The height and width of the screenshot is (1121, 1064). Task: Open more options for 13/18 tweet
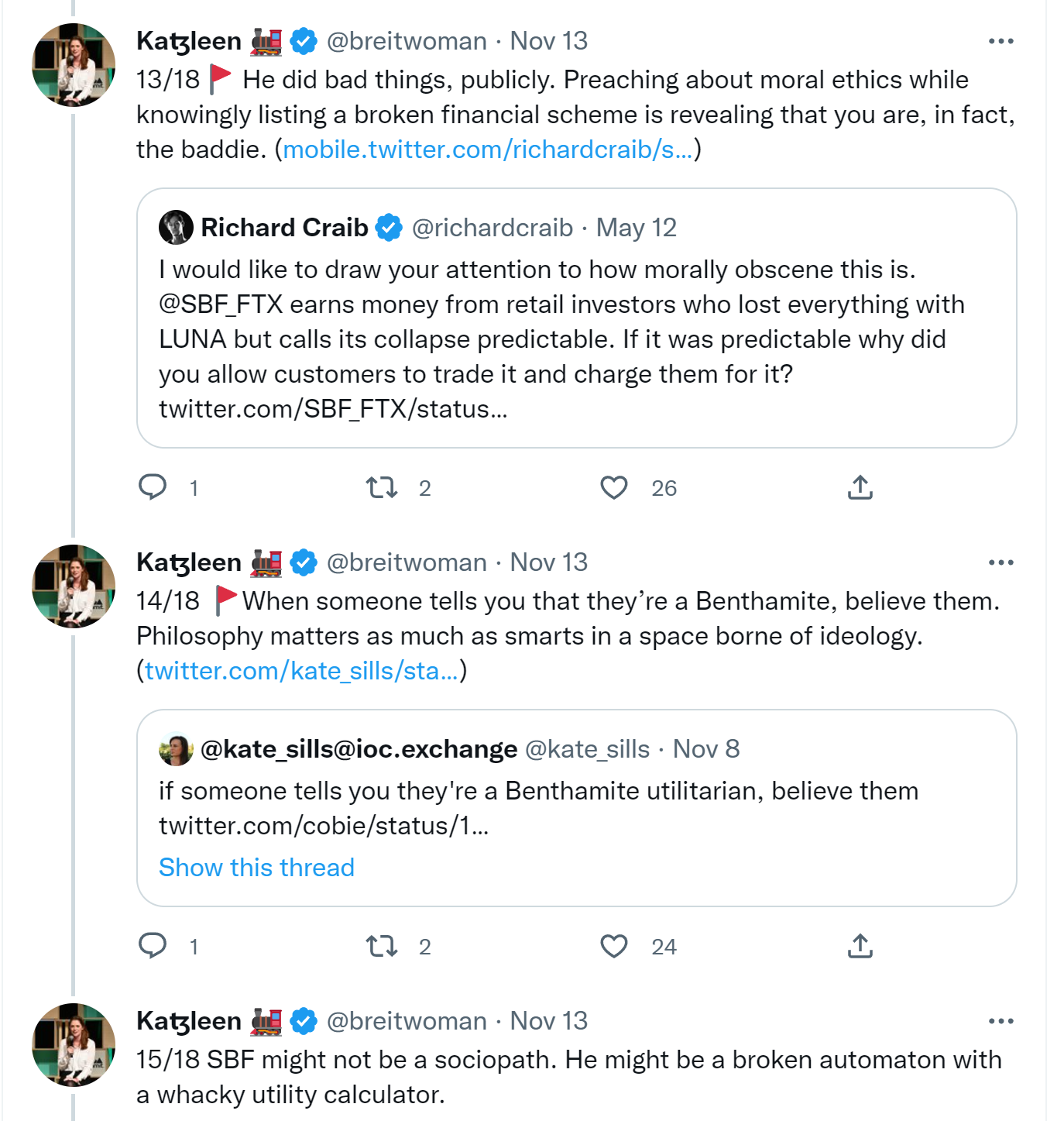pos(1001,41)
